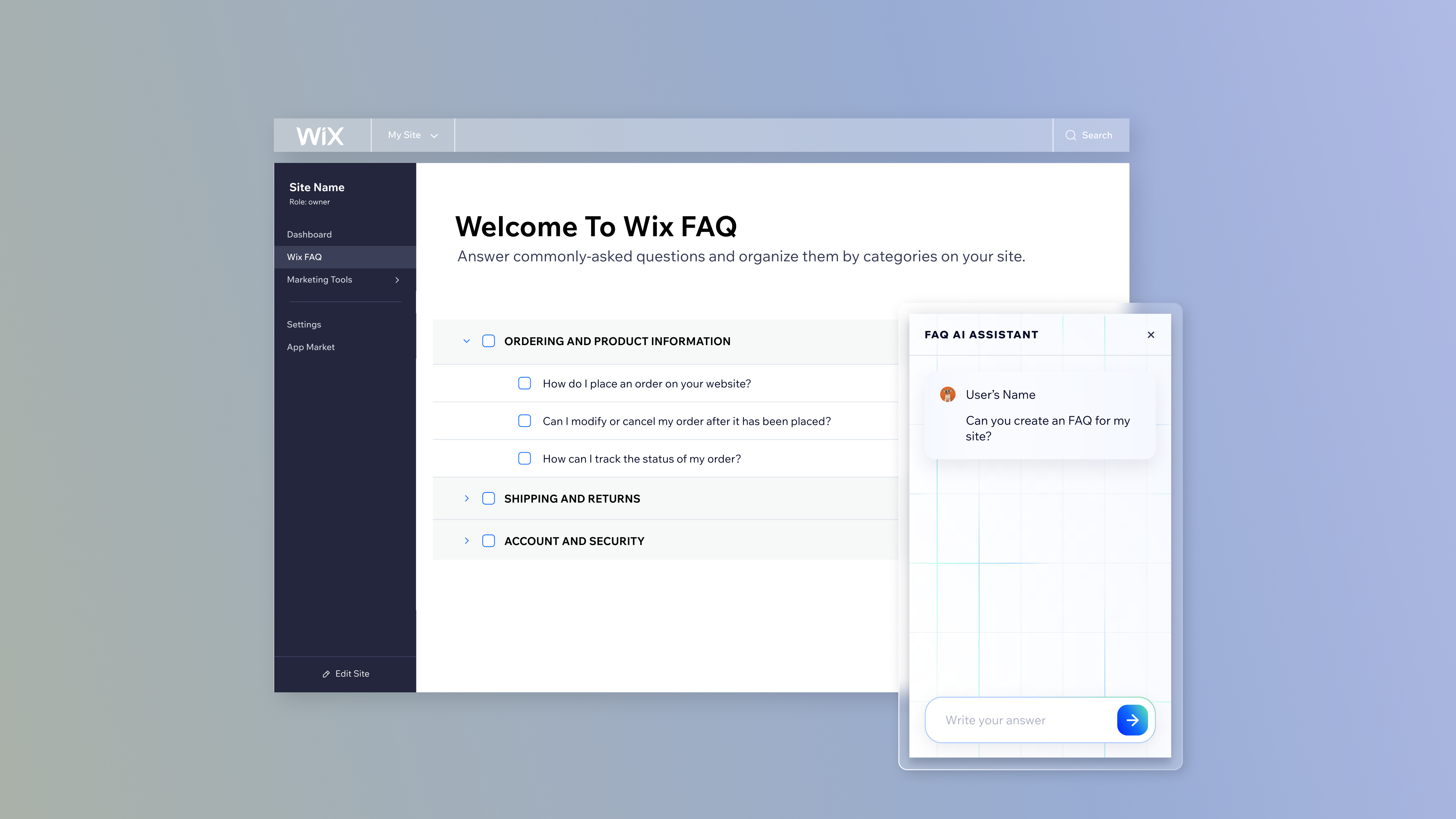This screenshot has height=819, width=1456.
Task: Click the SHIPPING AND RETURNS title
Action: click(x=572, y=498)
